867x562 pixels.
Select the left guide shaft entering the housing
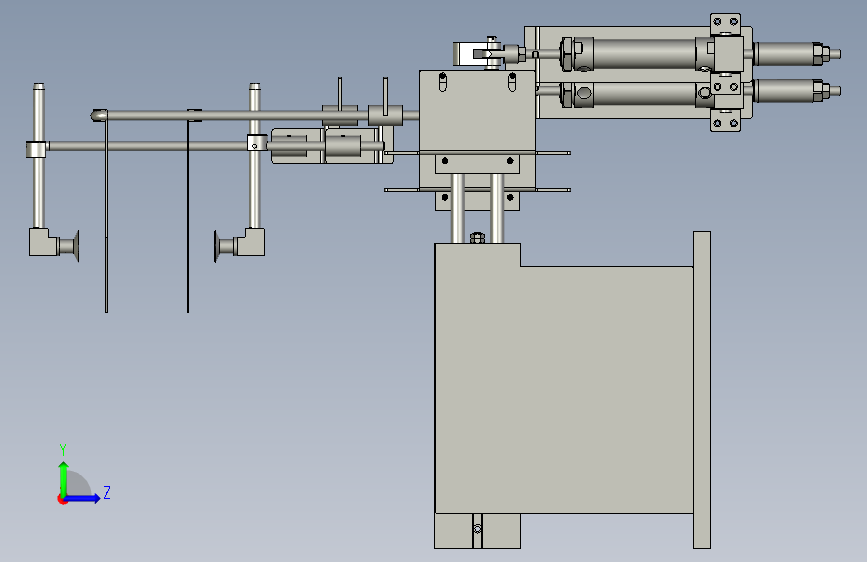(x=458, y=209)
